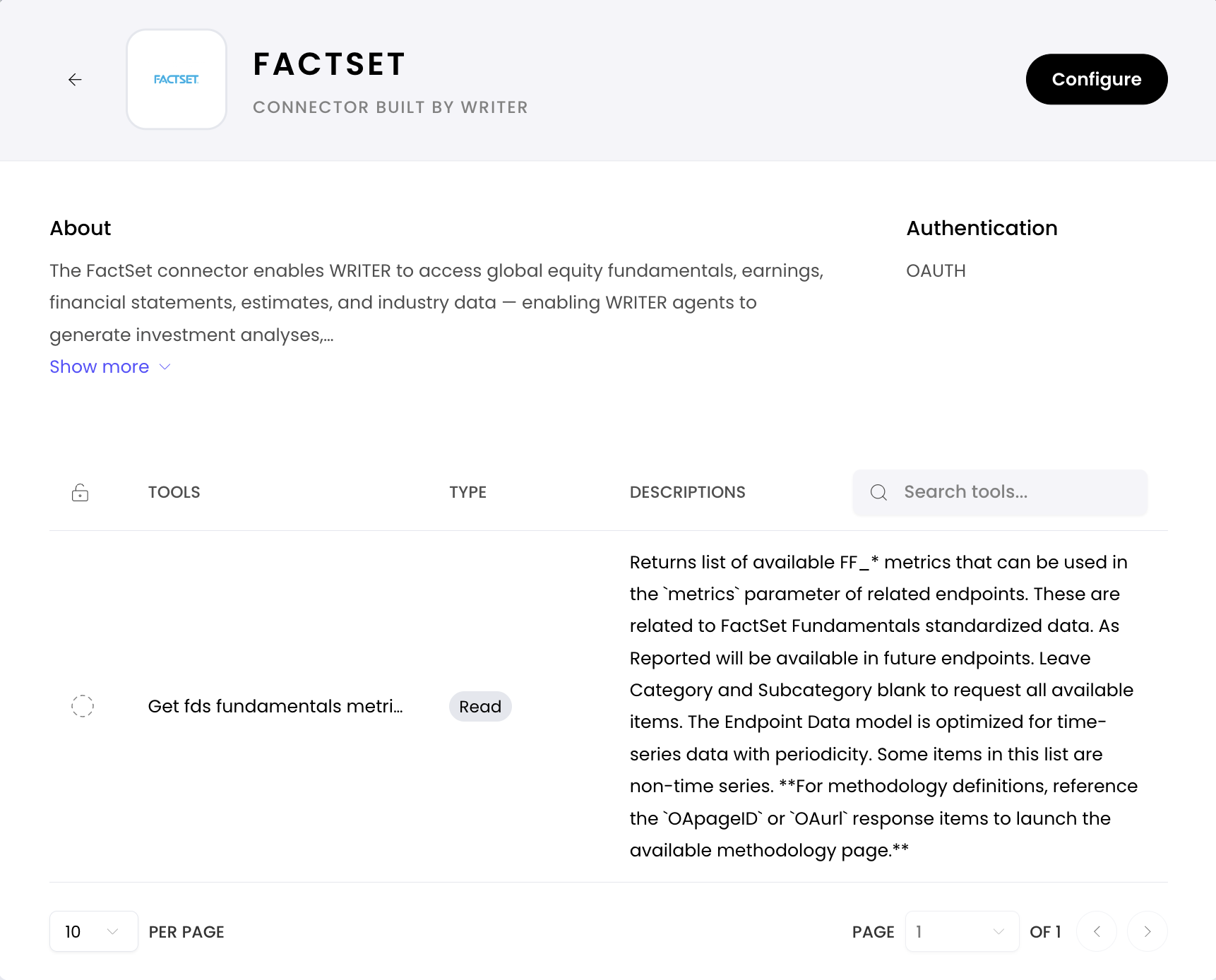Click the back arrow icon

tap(75, 80)
